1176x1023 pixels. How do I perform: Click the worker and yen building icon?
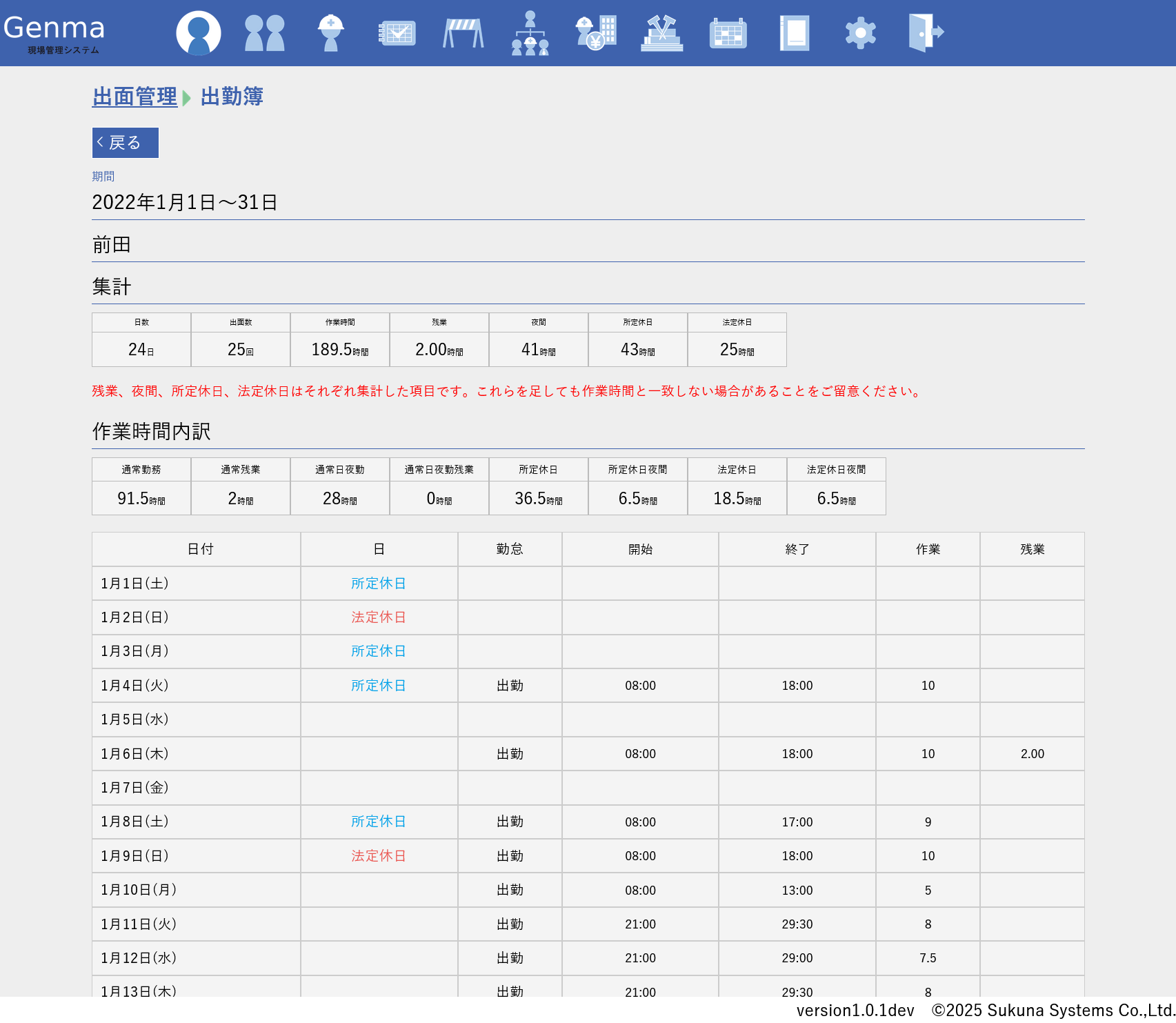coord(596,32)
